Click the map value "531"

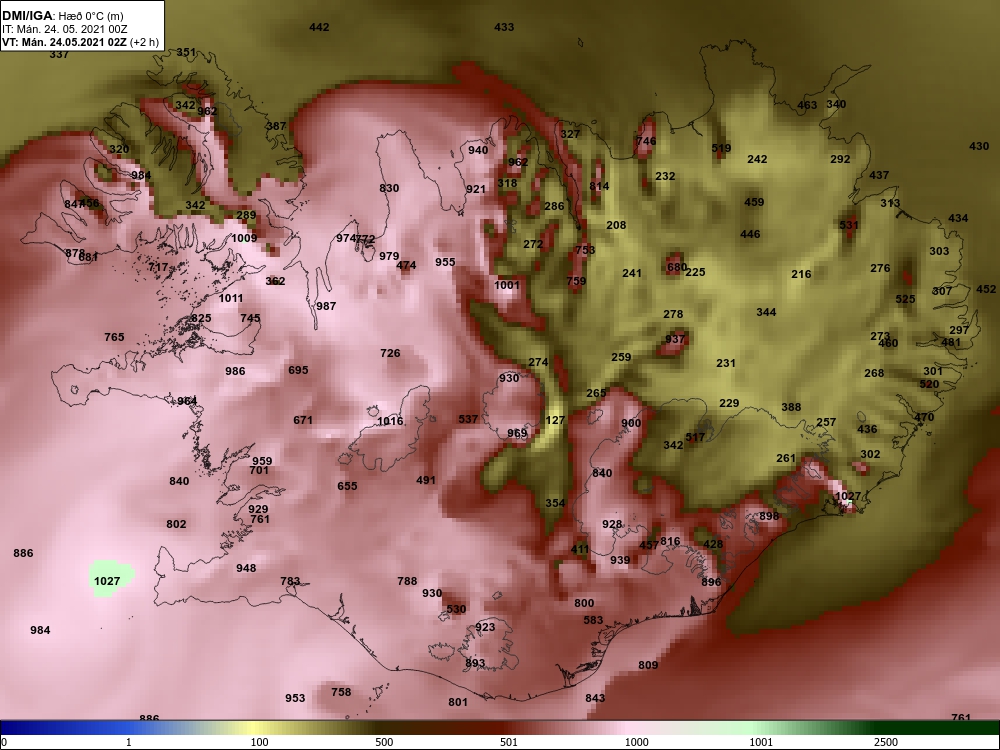(849, 225)
